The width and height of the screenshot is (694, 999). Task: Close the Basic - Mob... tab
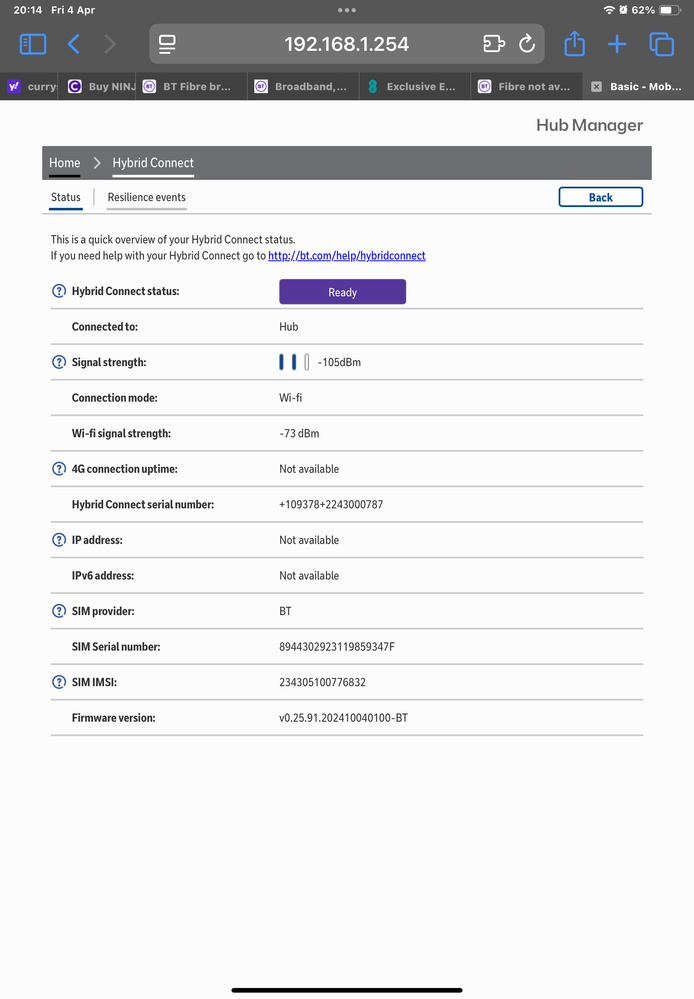(597, 87)
